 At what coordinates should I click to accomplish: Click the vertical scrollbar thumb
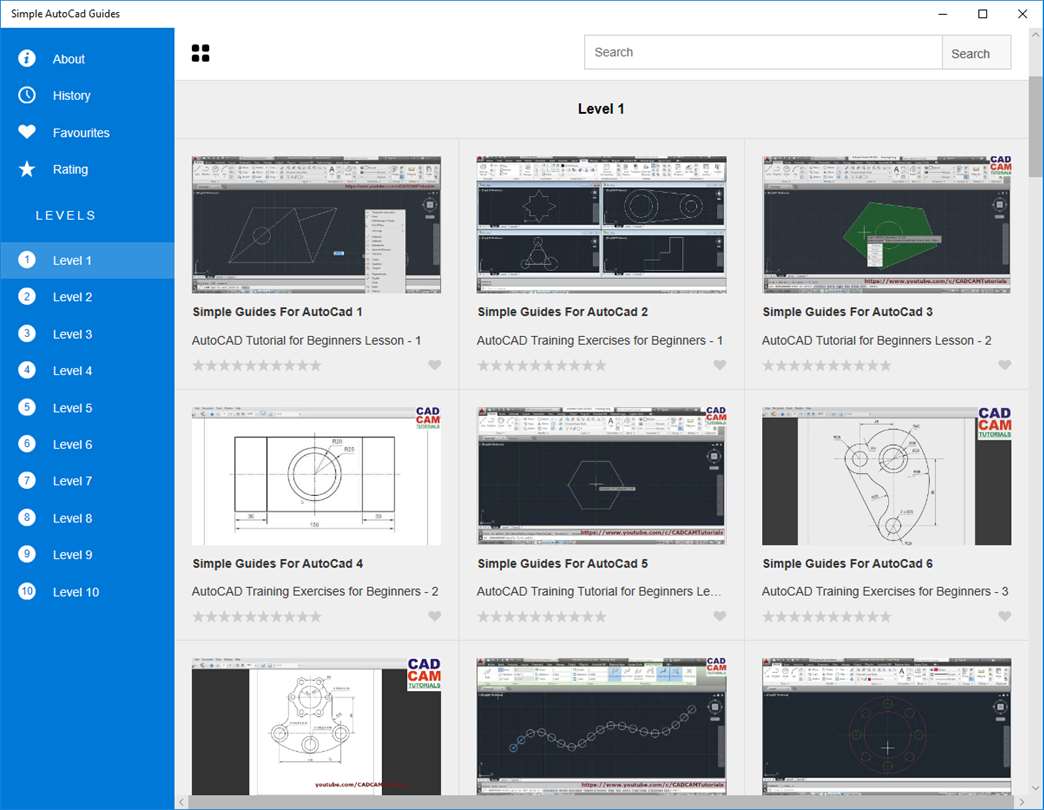[x=1035, y=126]
